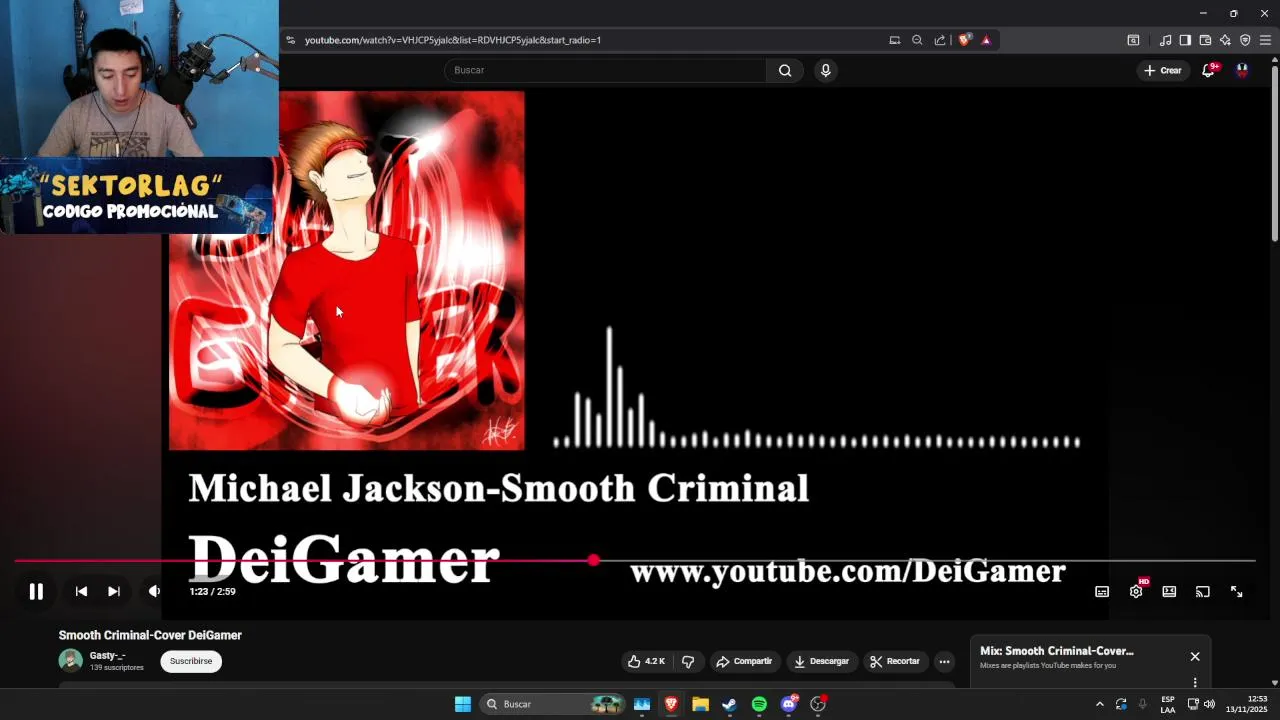This screenshot has width=1280, height=720.
Task: Skip to the previous video
Action: [x=81, y=591]
